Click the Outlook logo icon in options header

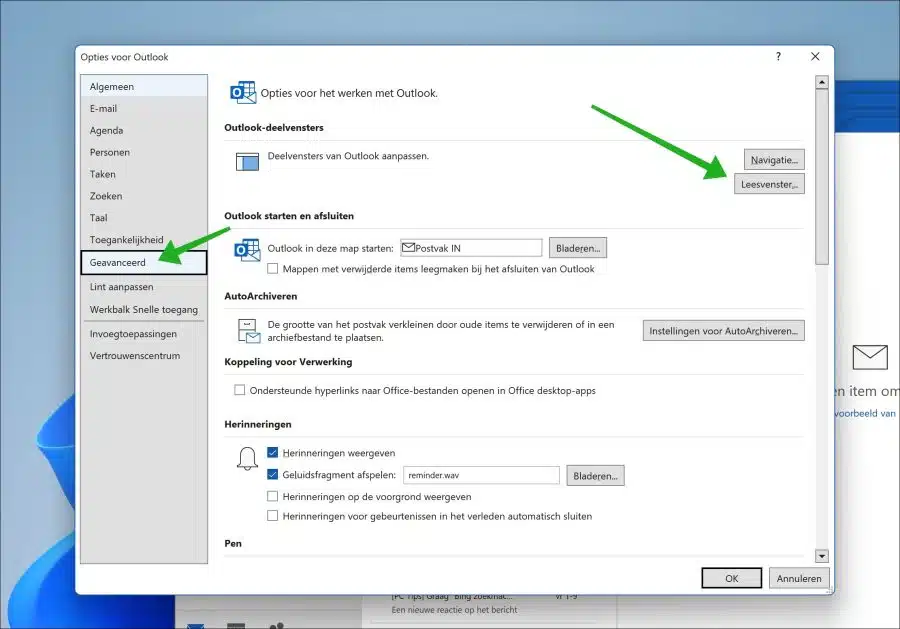coord(243,92)
